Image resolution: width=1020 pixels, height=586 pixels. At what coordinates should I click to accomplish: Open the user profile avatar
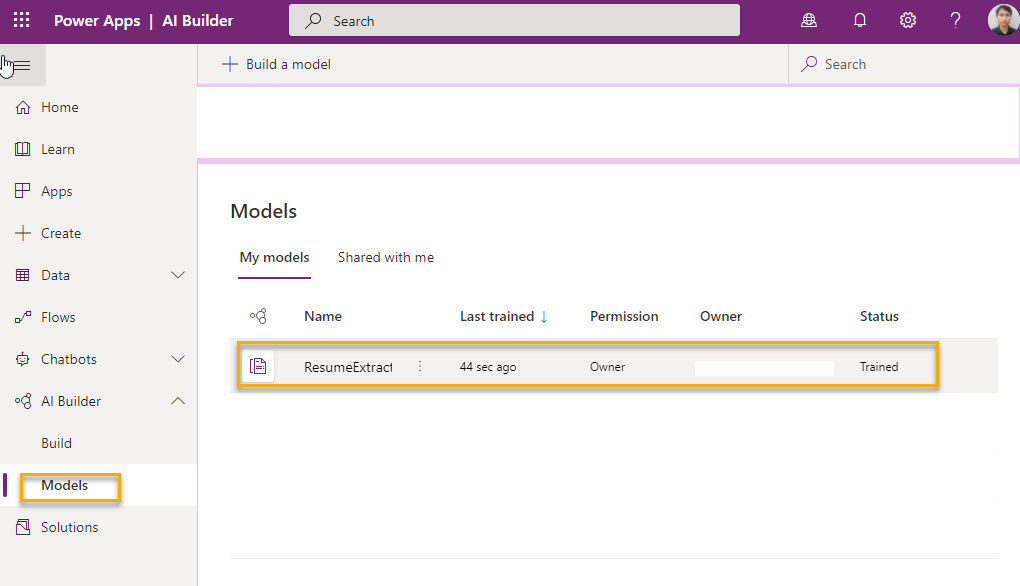point(1003,20)
